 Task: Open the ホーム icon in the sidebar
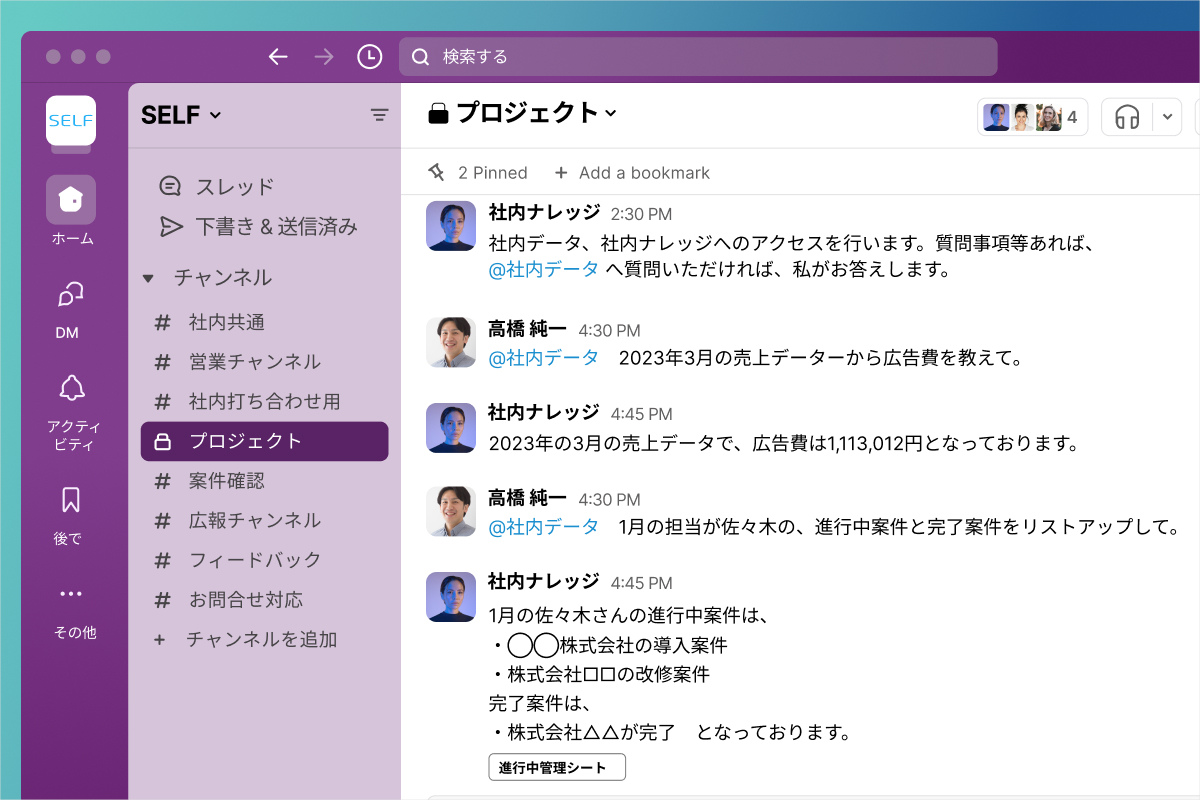point(70,200)
